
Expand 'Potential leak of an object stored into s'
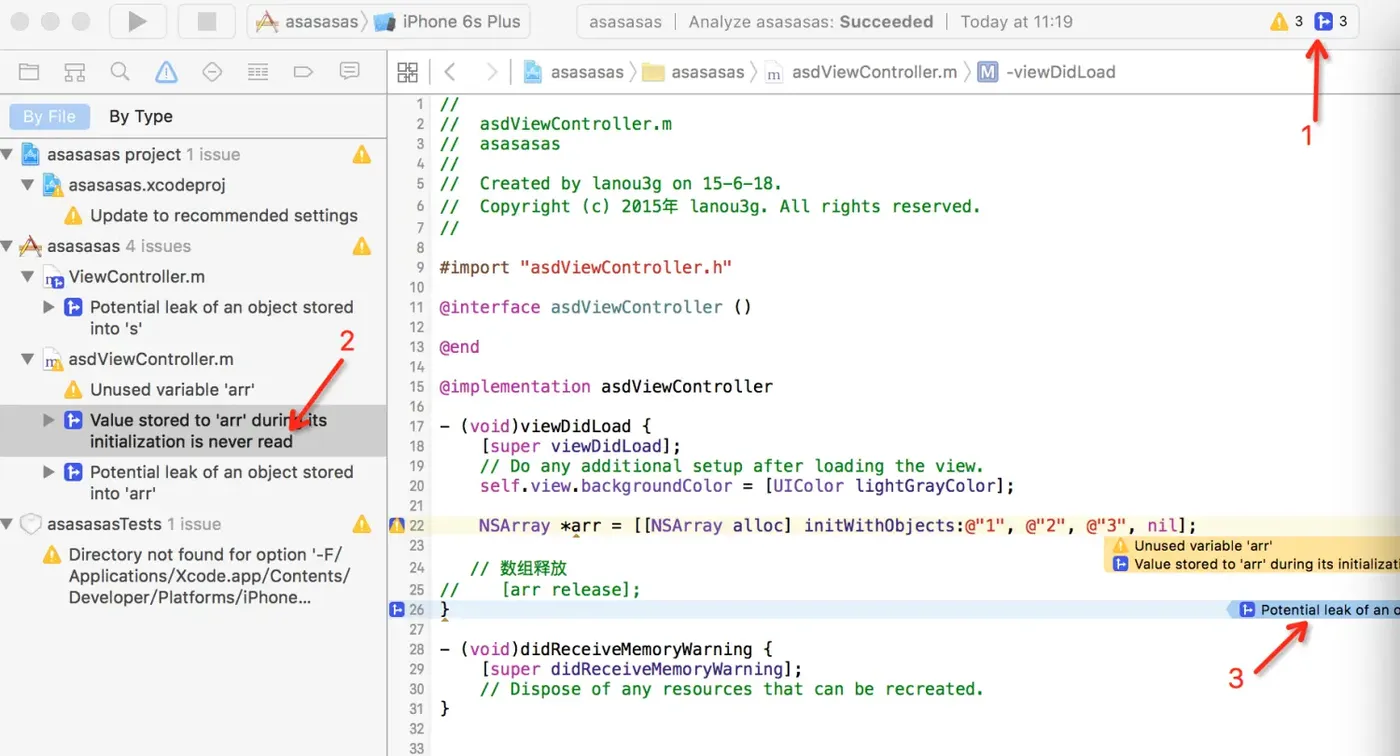[48, 307]
